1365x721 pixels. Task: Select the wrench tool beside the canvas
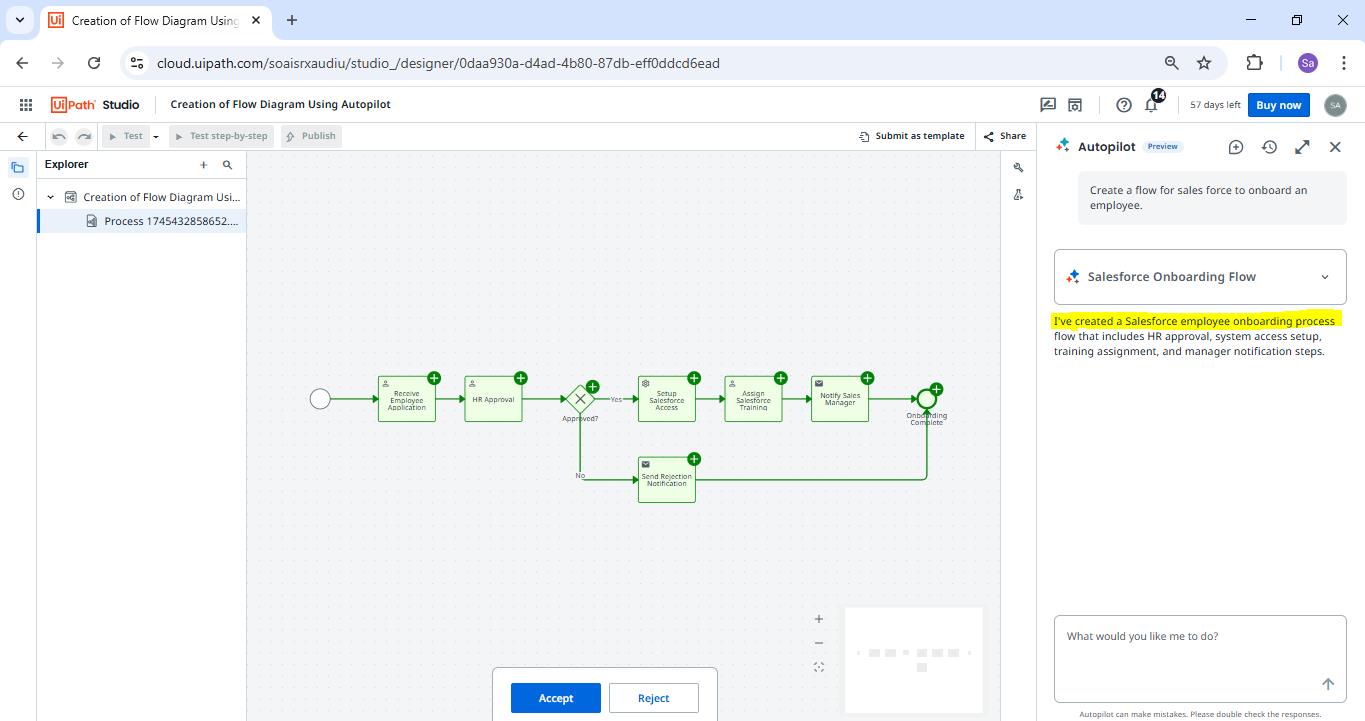[1018, 167]
